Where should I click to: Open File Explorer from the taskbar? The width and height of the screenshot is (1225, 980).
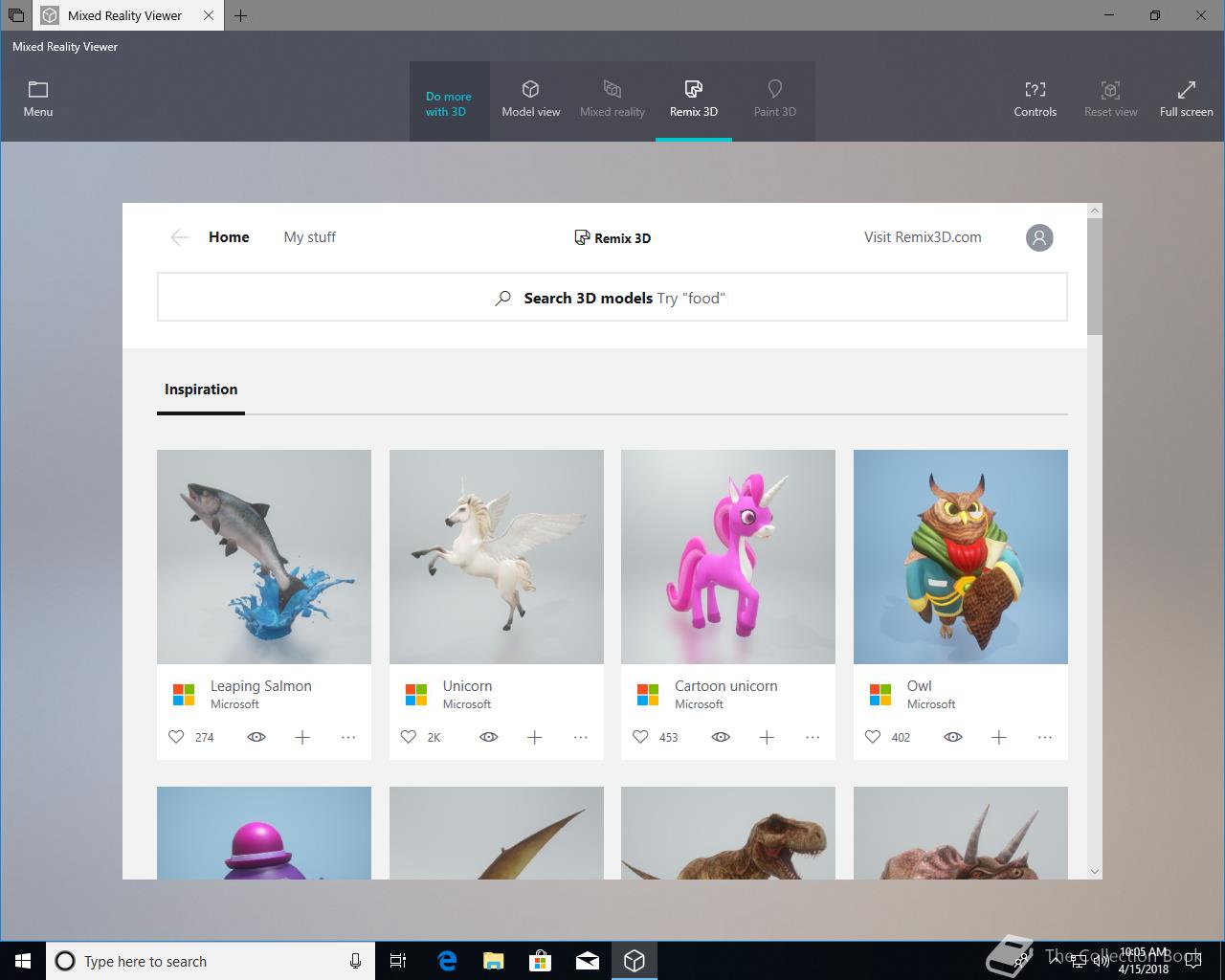pyautogui.click(x=493, y=961)
